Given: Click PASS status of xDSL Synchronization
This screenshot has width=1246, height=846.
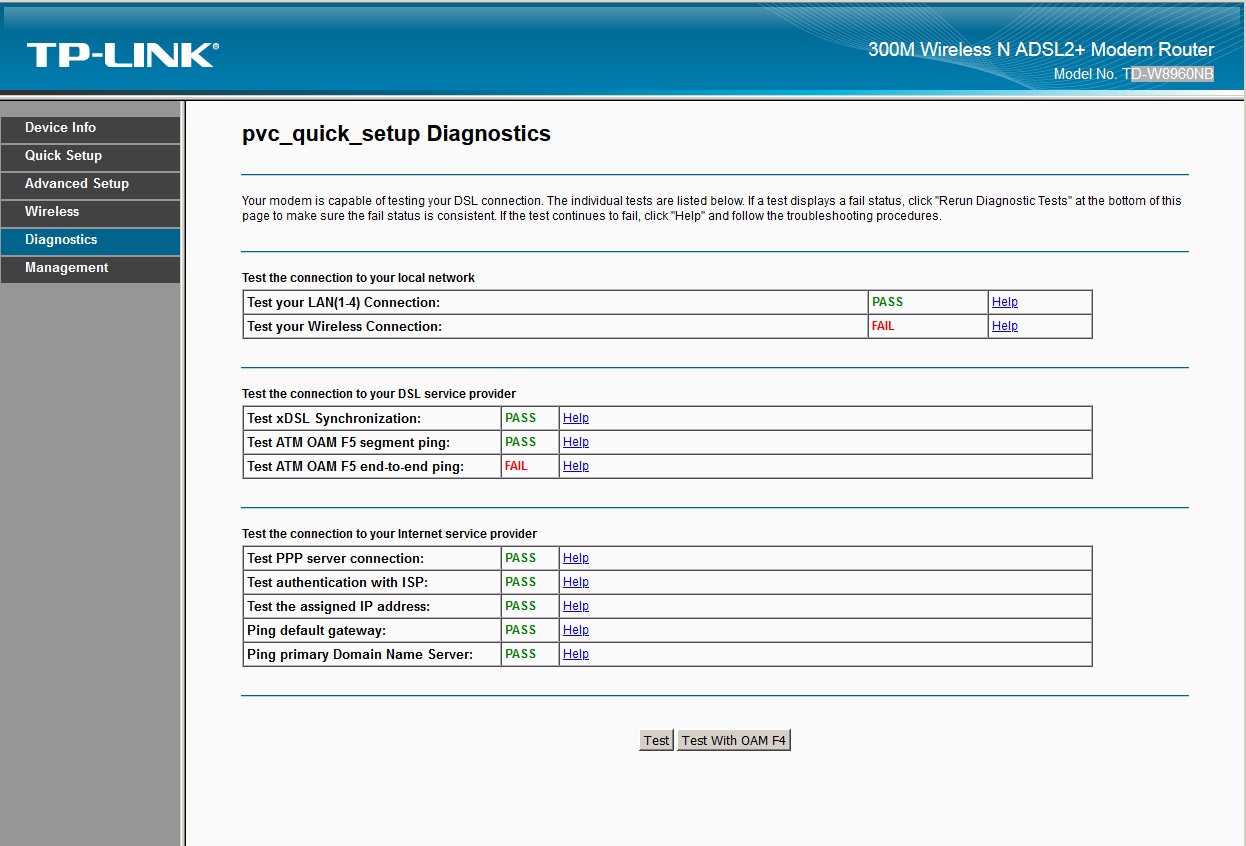Looking at the screenshot, I should [x=520, y=418].
